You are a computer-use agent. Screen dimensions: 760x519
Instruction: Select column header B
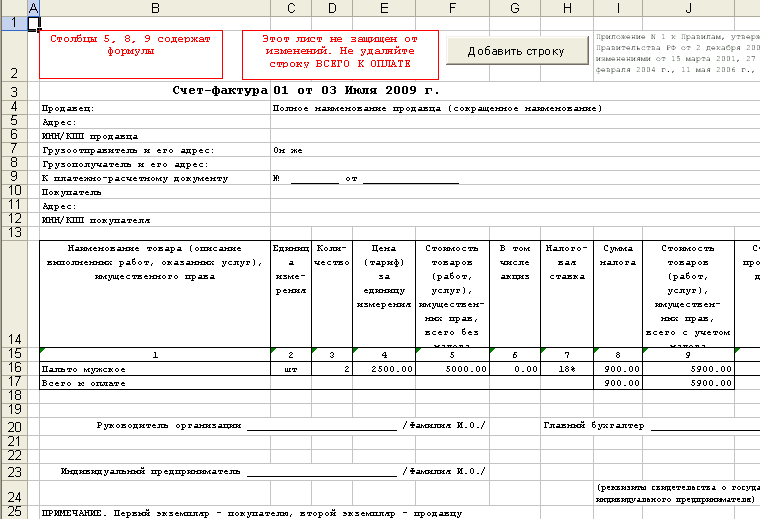[155, 8]
